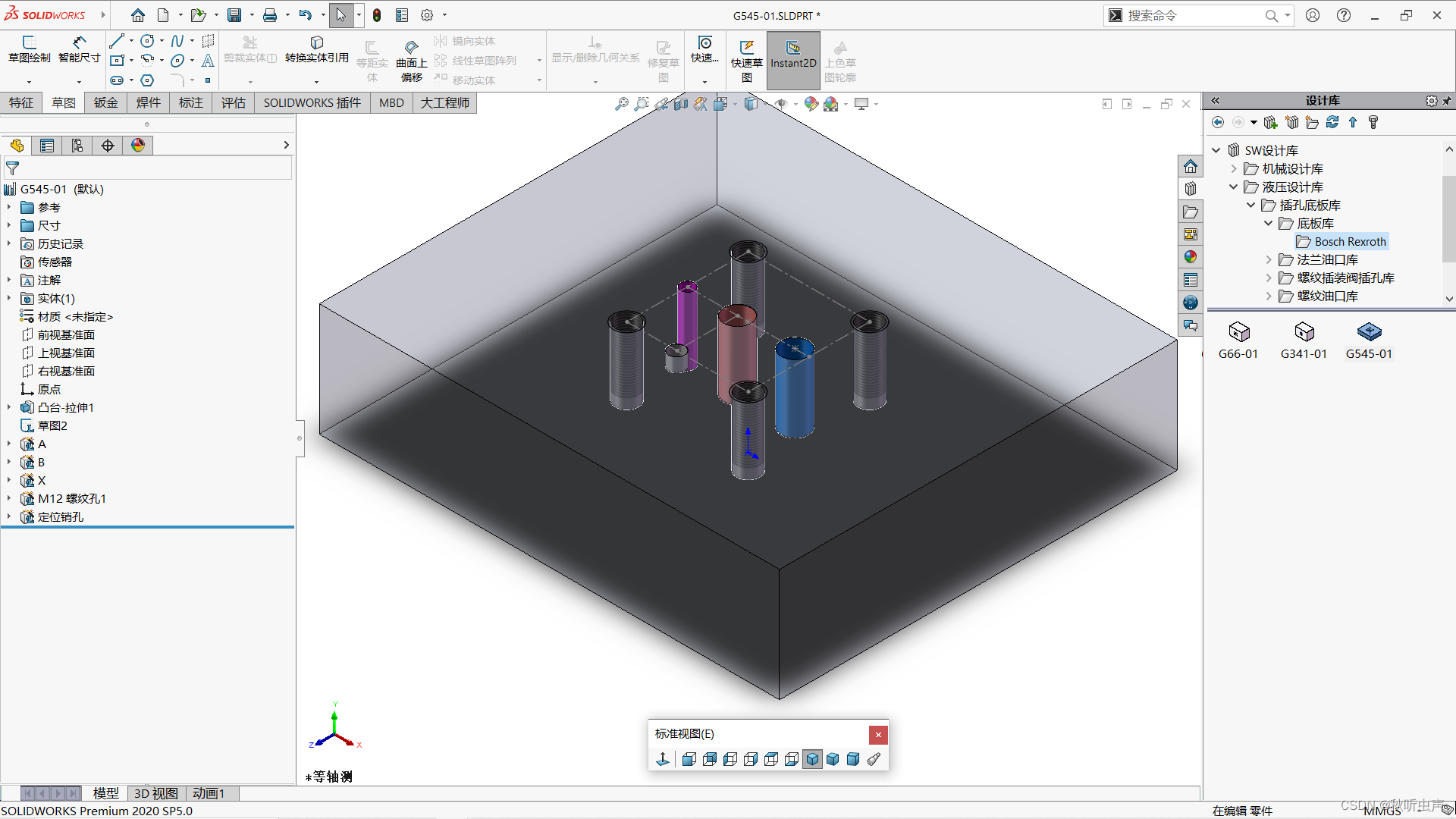Click the Appearances color ball in task pane strip
The width and height of the screenshot is (1456, 819).
1191,257
